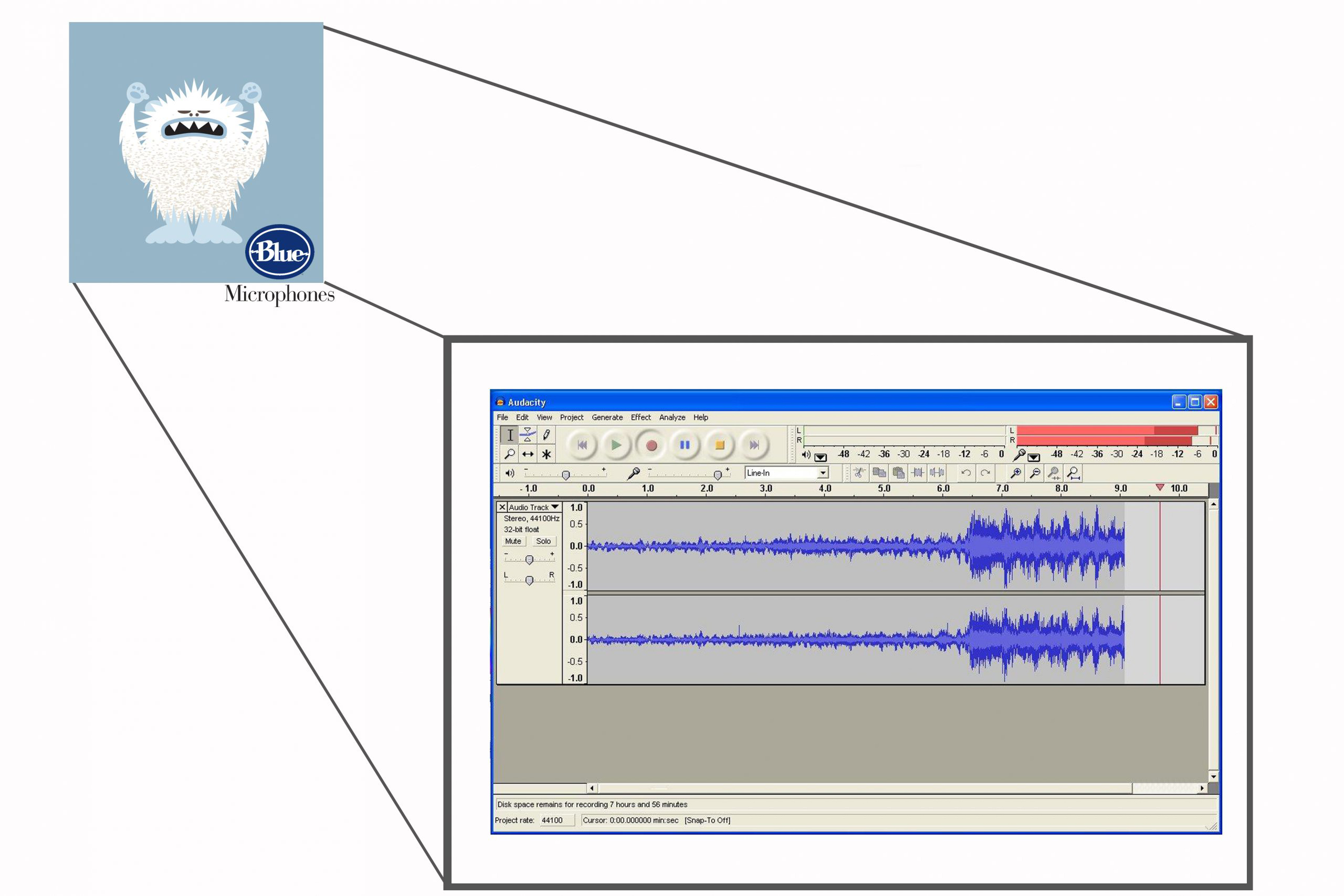Click the 'Stereo, 44100Hz' track info text
1344x896 pixels.
point(531,518)
